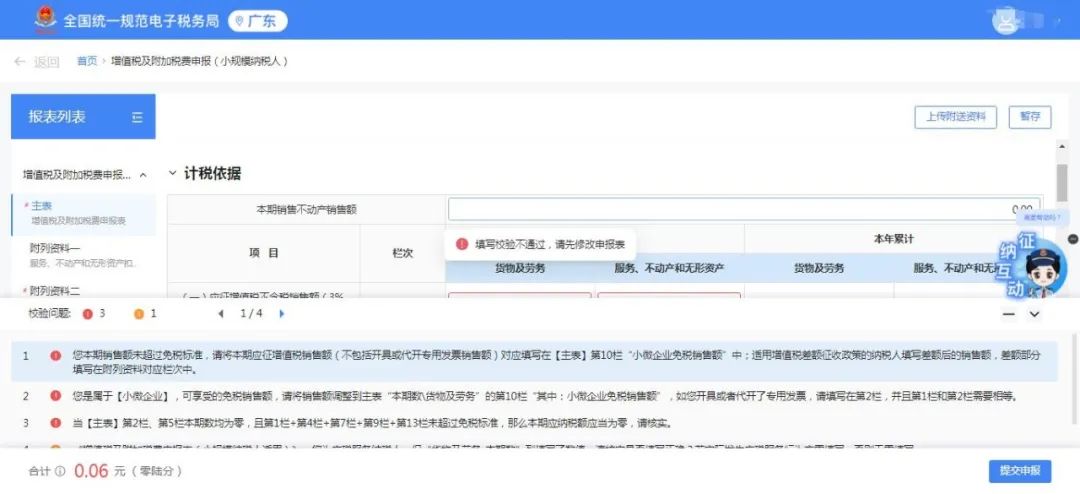Collapse the 计税依据 section
The height and width of the screenshot is (494, 1080).
pyautogui.click(x=173, y=174)
